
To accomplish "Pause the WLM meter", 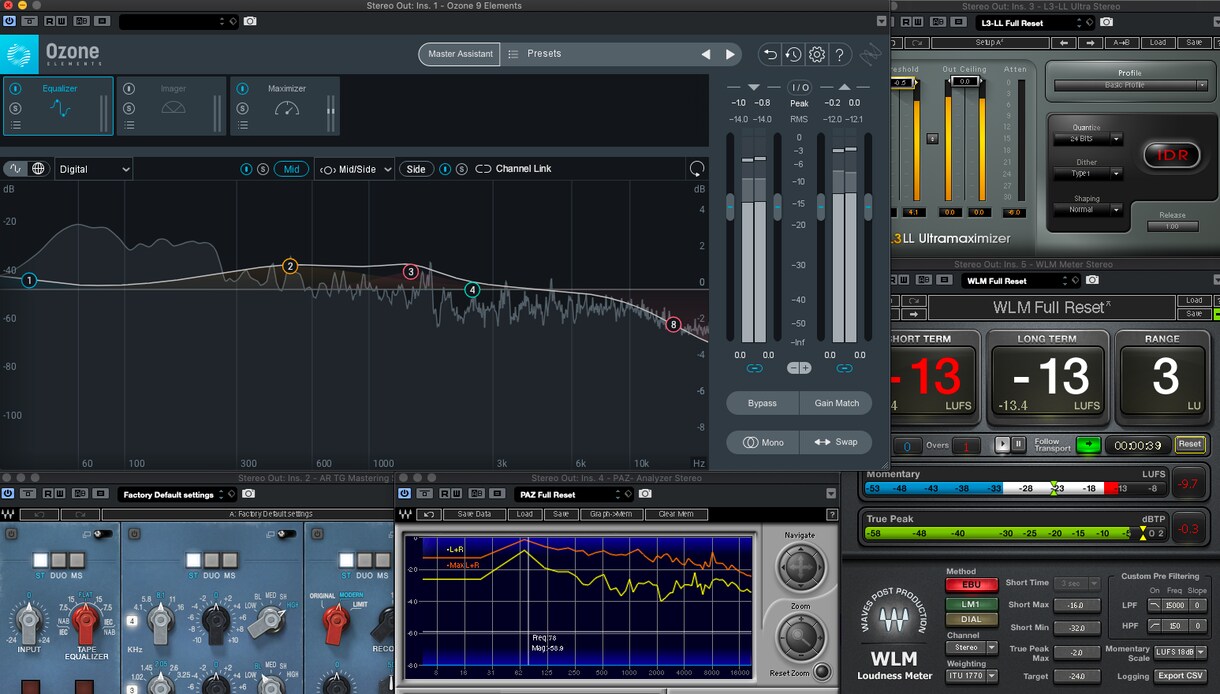I will point(1019,444).
